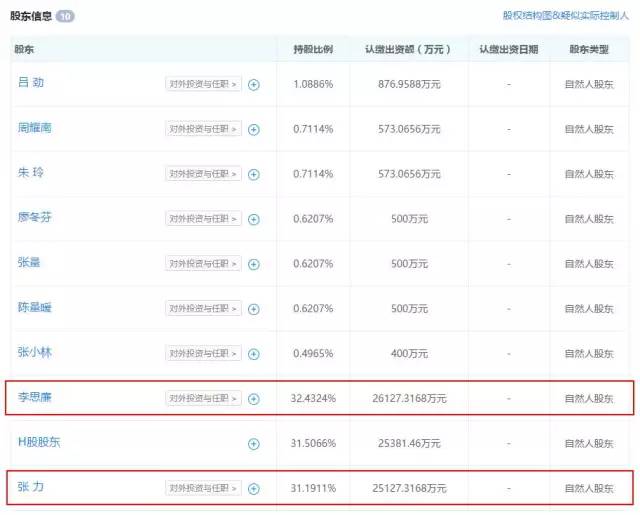Expand 对外投资与任职 for 吕劲
The height and width of the screenshot is (515, 640).
(x=203, y=85)
